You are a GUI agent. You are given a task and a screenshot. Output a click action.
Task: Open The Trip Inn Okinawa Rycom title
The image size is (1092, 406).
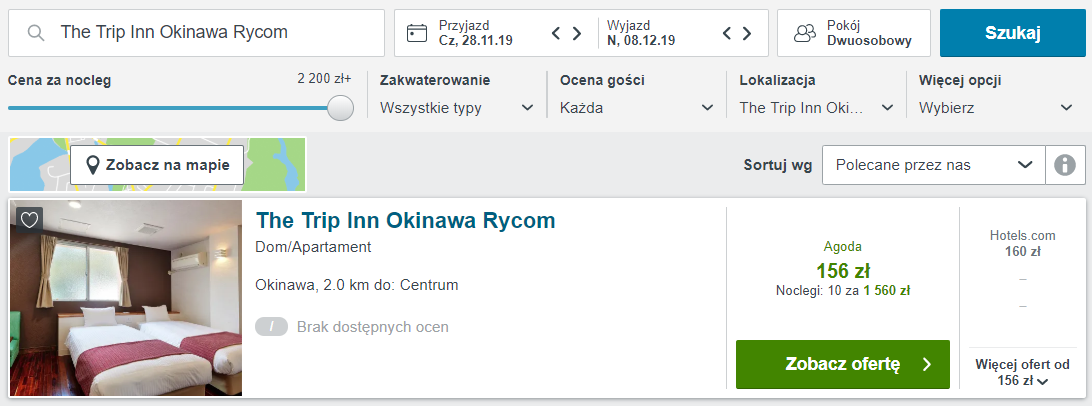coord(406,220)
